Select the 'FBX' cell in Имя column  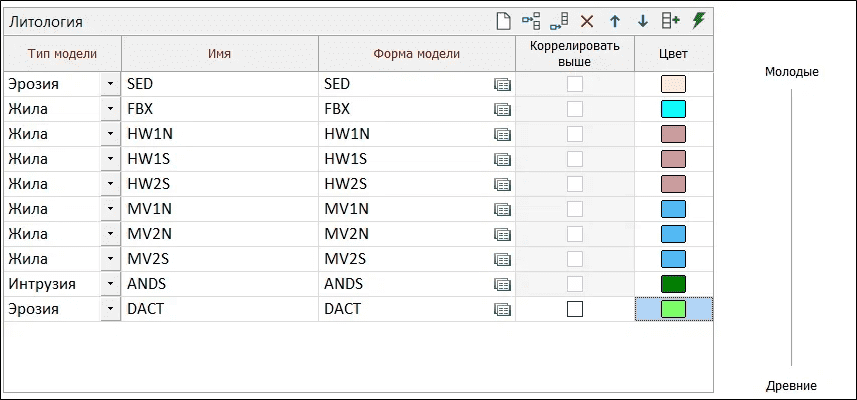click(220, 109)
